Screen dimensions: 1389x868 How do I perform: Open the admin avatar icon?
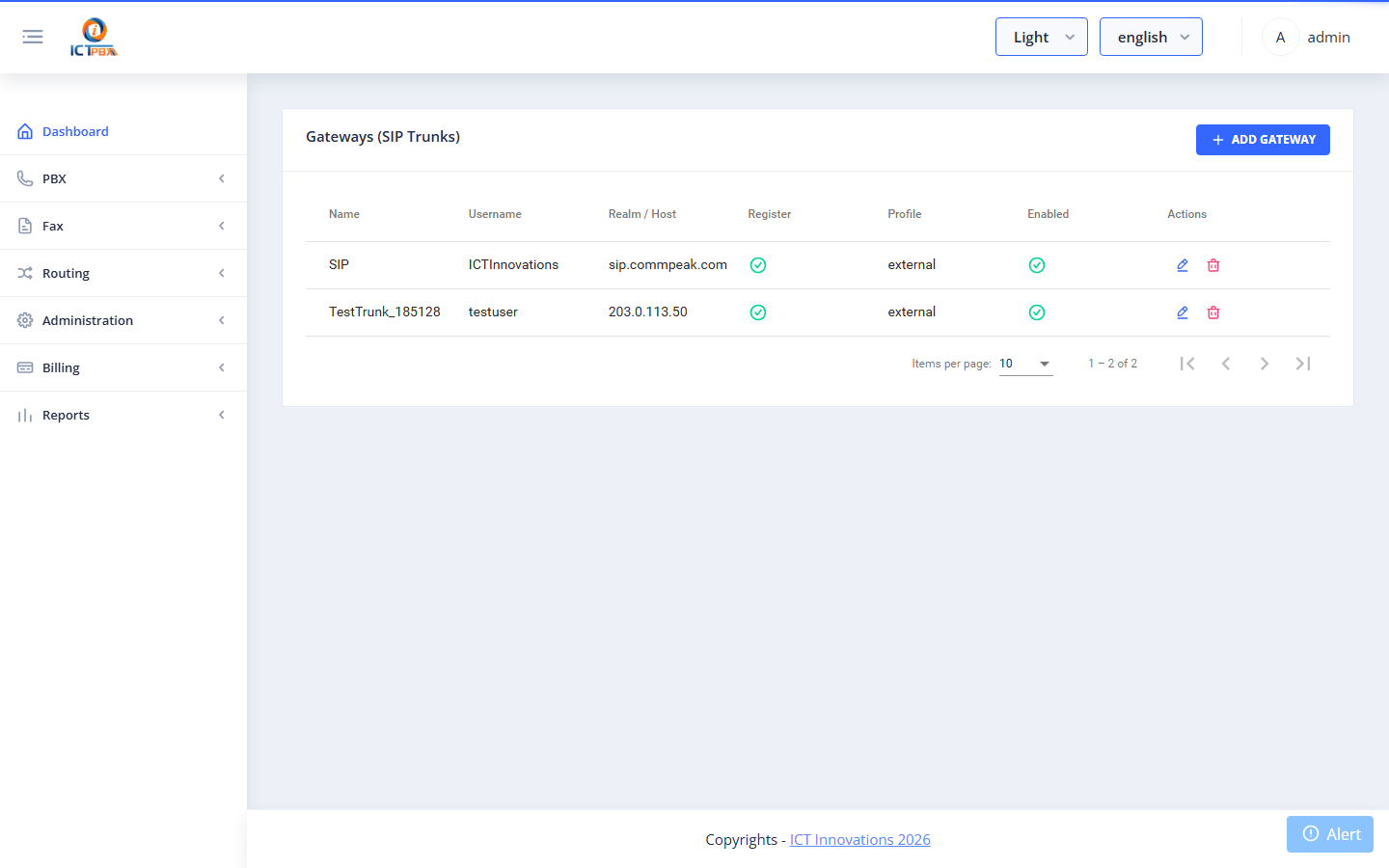click(x=1280, y=37)
